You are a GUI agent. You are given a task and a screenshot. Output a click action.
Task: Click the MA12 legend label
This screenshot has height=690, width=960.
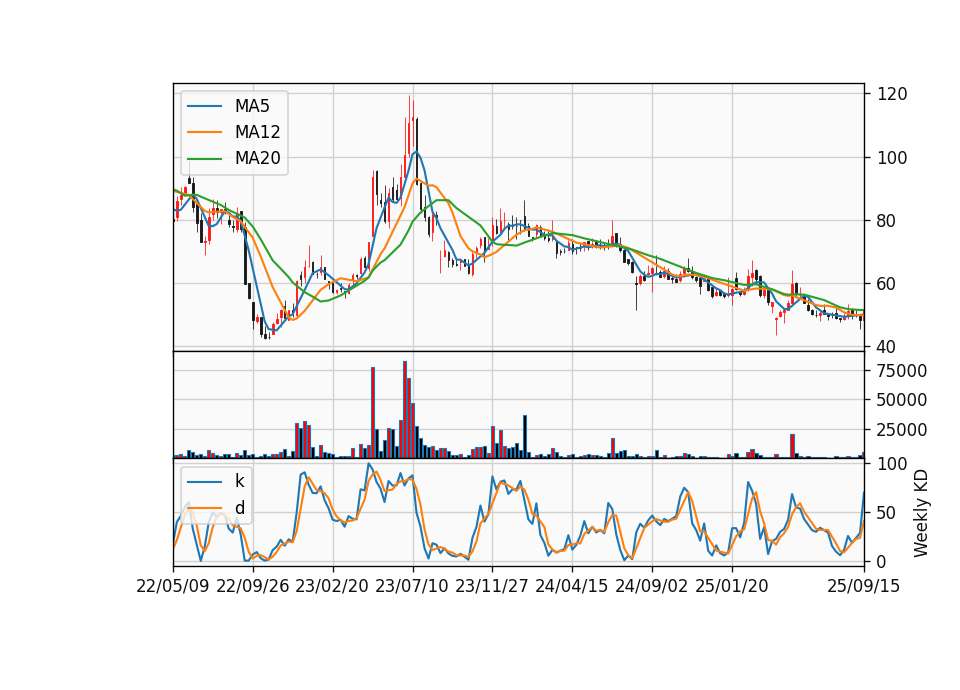point(257,132)
